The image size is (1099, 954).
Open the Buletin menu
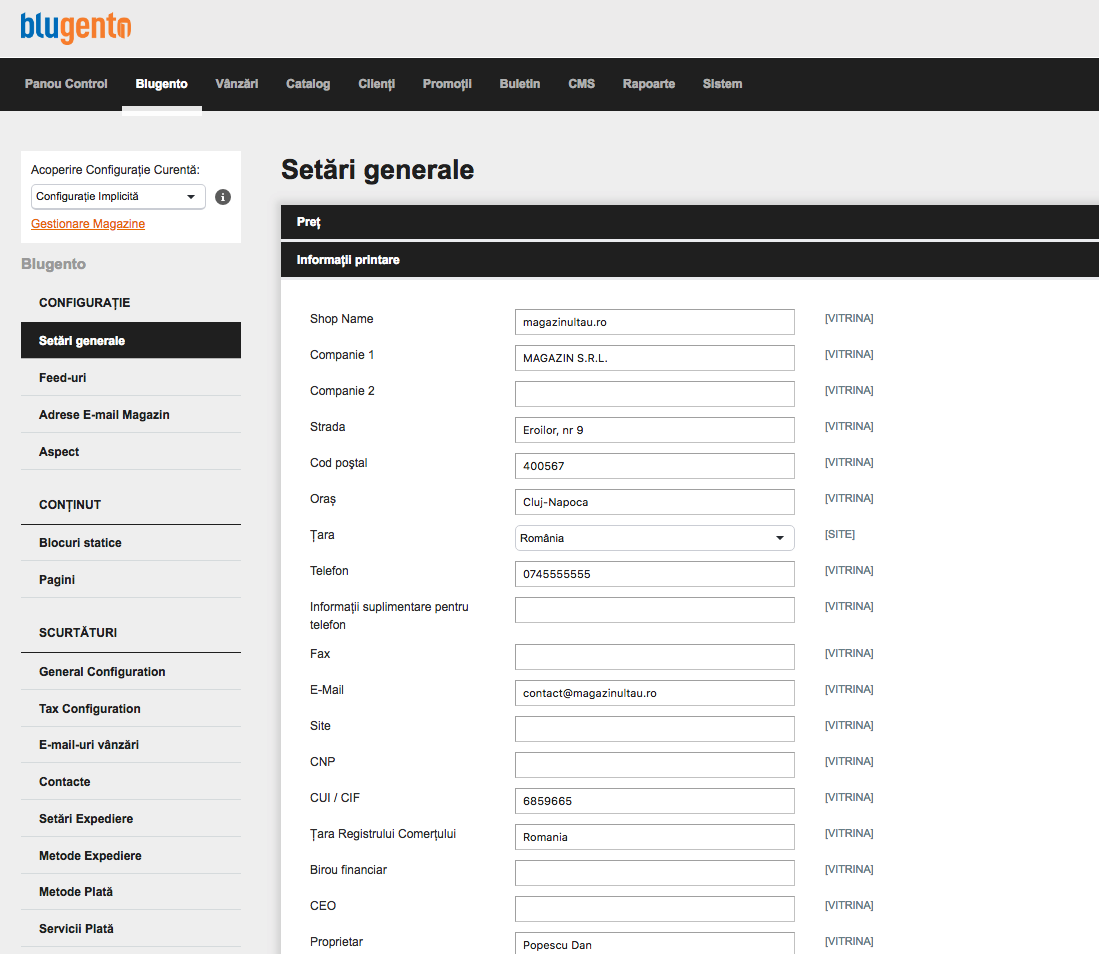(519, 84)
